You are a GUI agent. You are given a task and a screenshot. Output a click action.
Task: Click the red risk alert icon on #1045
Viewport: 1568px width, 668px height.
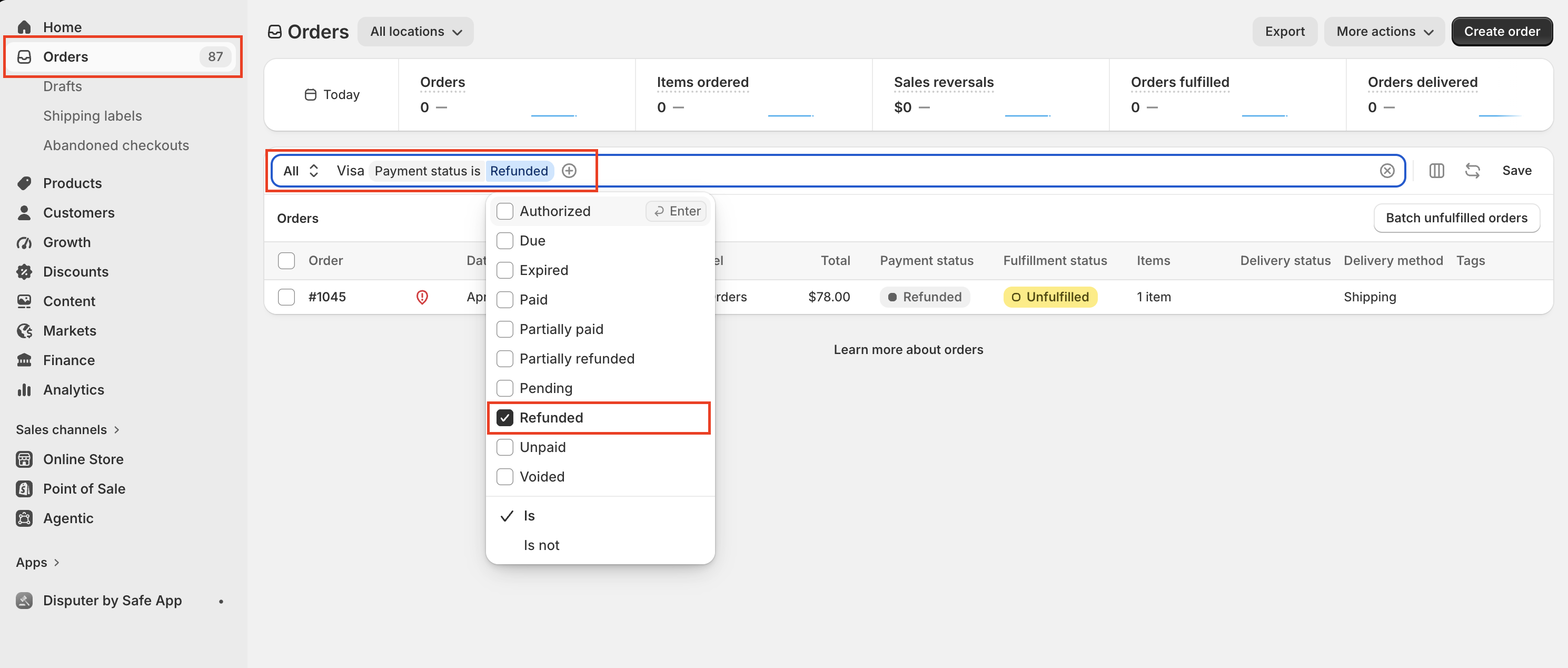(422, 297)
